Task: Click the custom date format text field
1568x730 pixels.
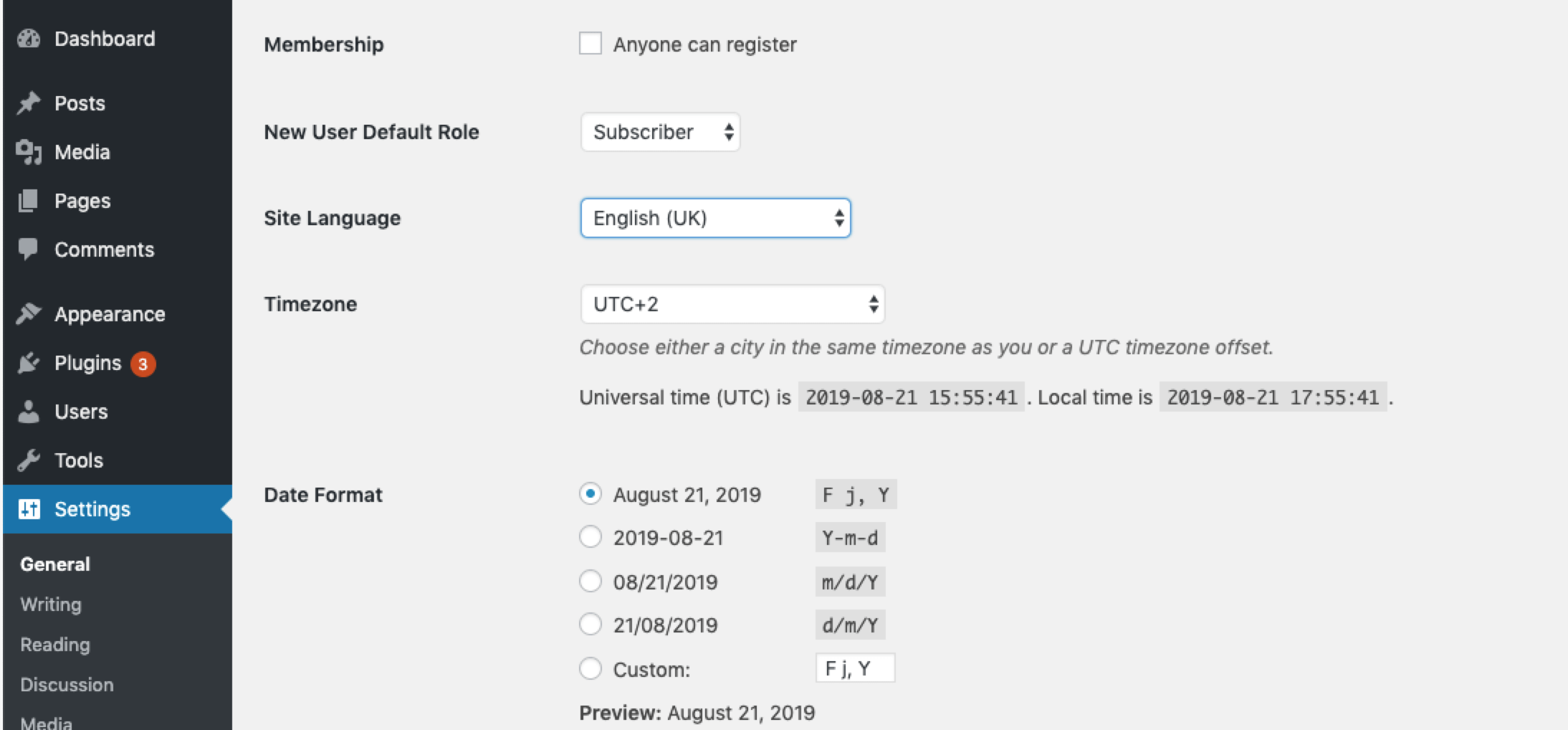Action: 855,669
